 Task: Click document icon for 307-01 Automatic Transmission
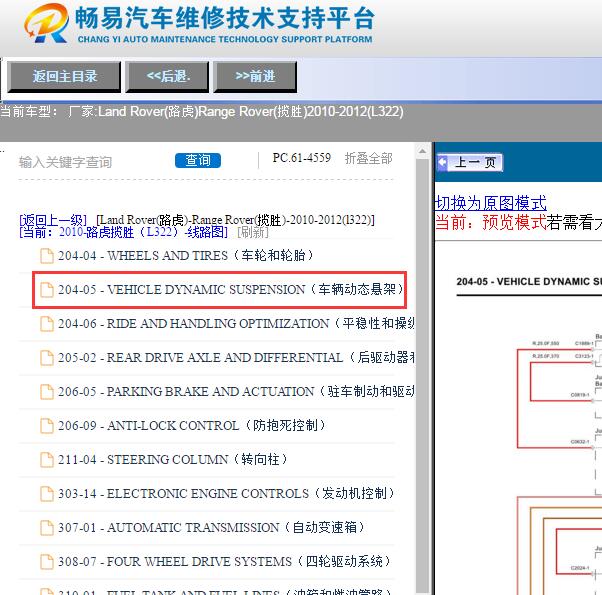click(47, 528)
